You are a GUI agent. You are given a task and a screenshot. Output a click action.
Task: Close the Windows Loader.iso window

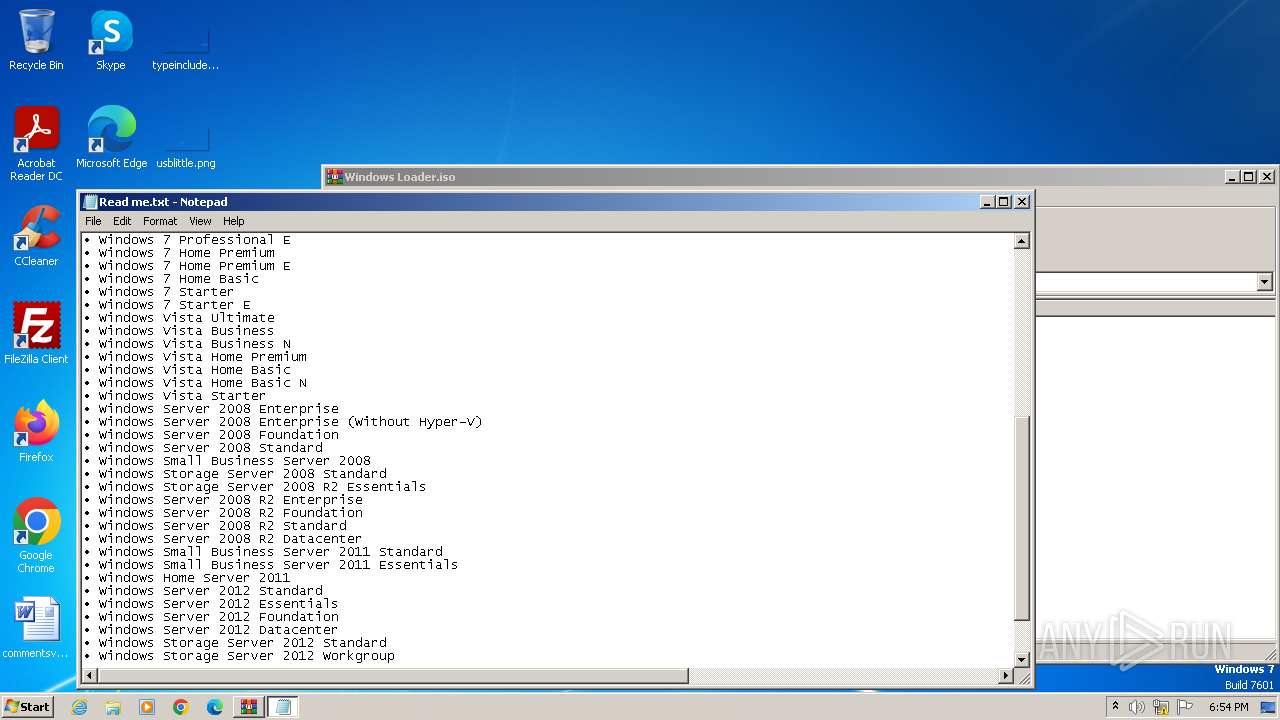pos(1267,177)
